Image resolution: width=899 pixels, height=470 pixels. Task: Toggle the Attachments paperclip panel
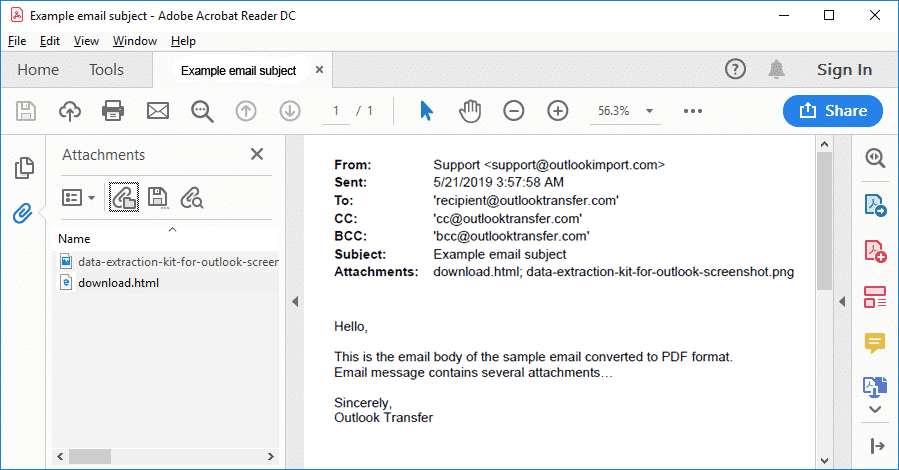[x=22, y=213]
